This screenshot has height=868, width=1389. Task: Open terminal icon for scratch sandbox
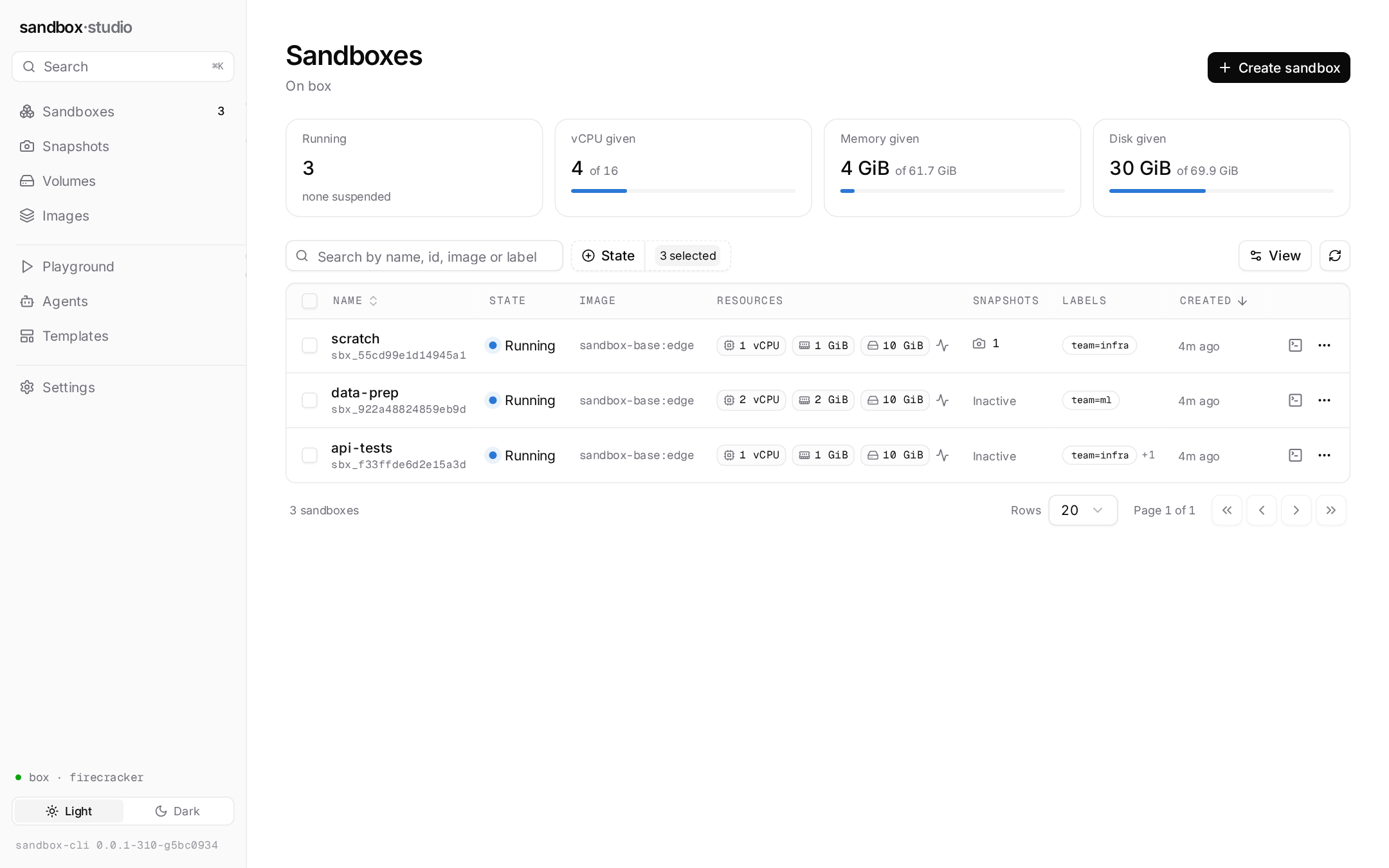coord(1295,345)
